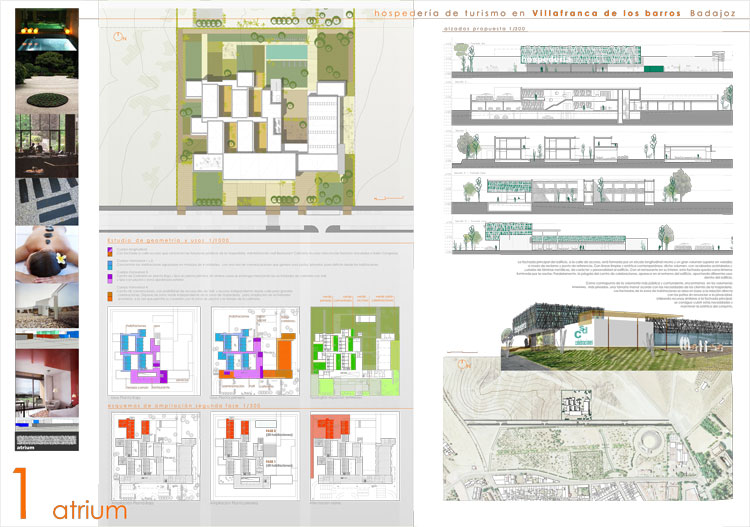Viewport: 750px width, 527px height.
Task: Select the round floor grate photo
Action: (x=46, y=98)
